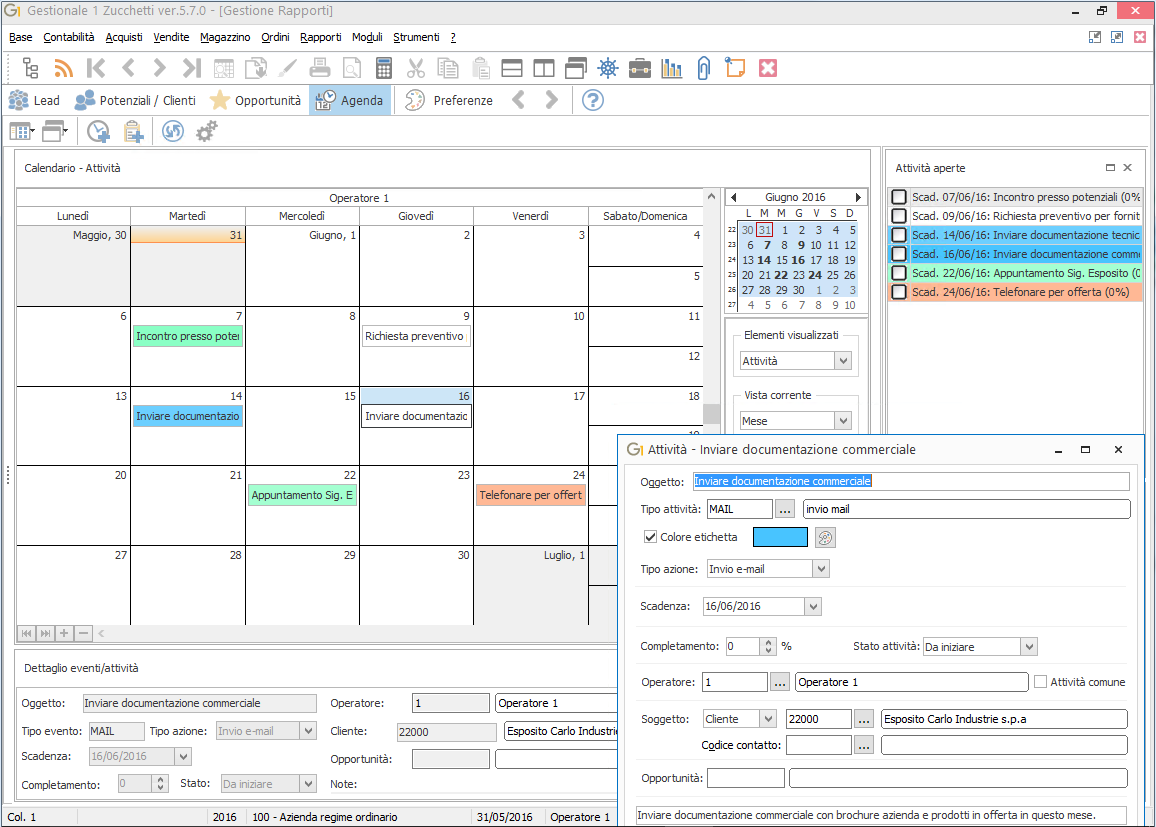
Task: Click the Codice contatto lookup ellipsis button
Action: pos(864,745)
